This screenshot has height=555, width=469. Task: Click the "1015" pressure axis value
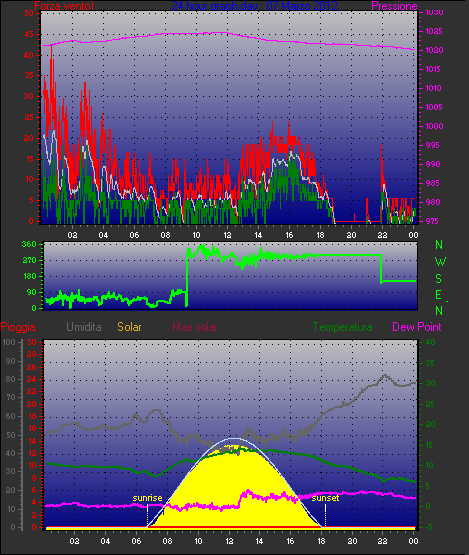click(433, 69)
